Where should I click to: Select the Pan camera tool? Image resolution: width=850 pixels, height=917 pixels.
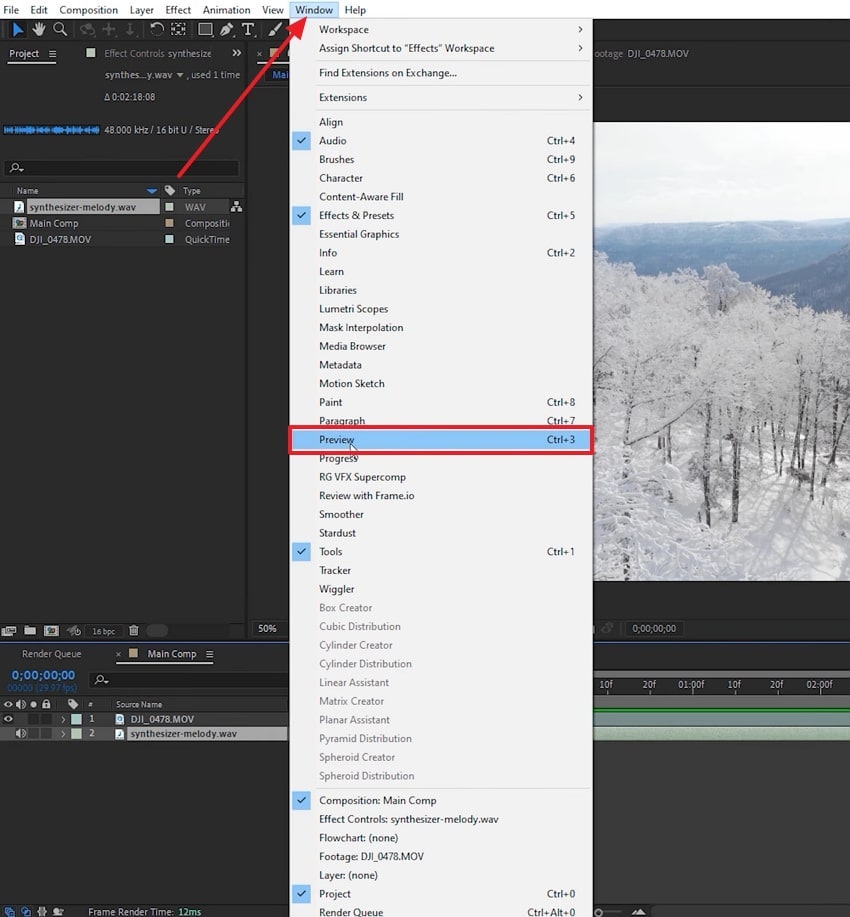109,29
